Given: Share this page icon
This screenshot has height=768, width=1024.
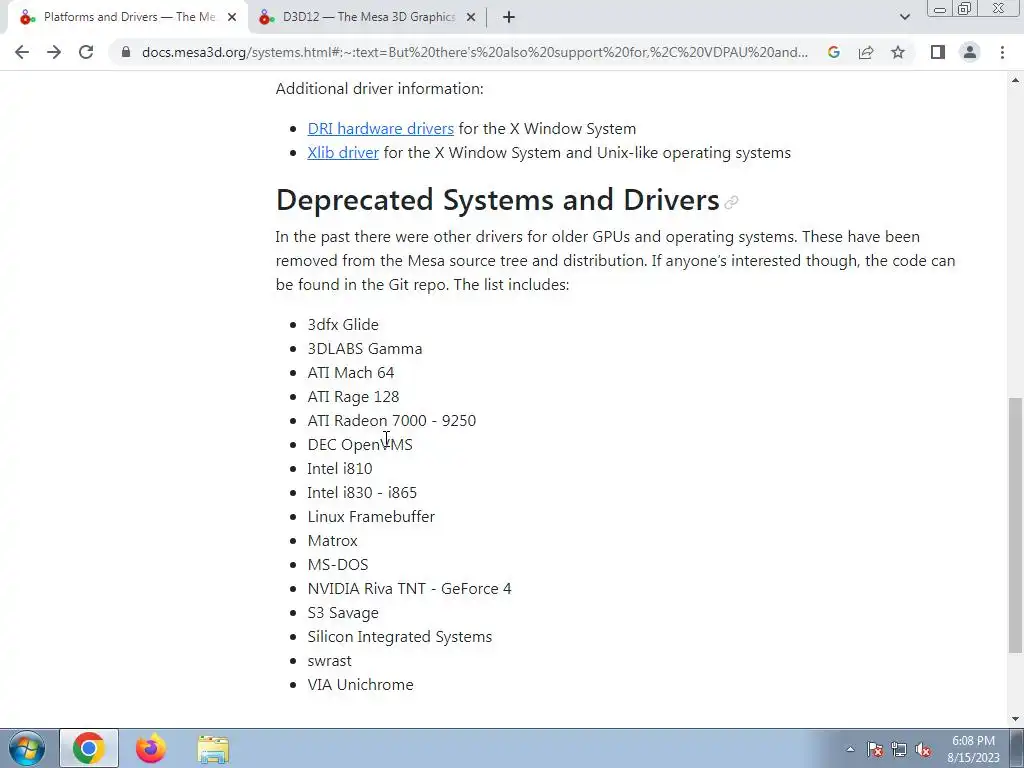Looking at the screenshot, I should 866,52.
